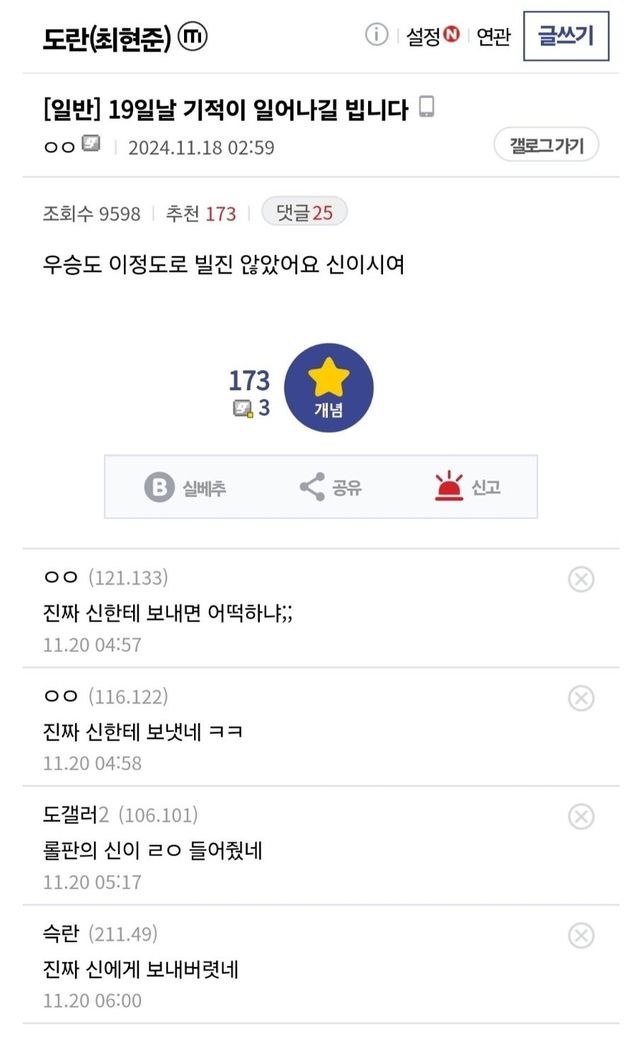The width and height of the screenshot is (640, 1042).
Task: Click the 공유 share icon
Action: coord(312,487)
